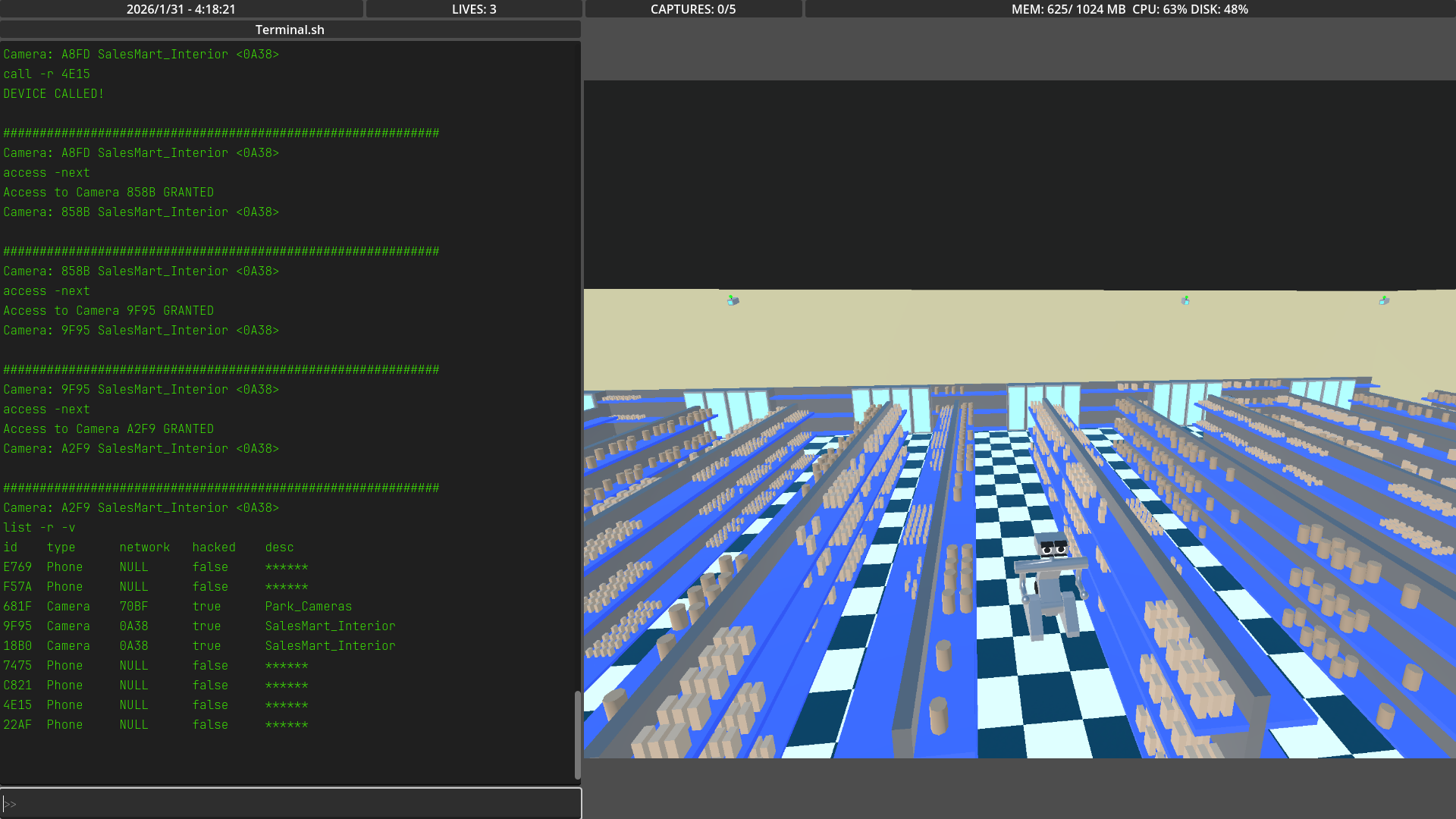Focus the terminal command input field
The height and width of the screenshot is (819, 1456).
(291, 804)
